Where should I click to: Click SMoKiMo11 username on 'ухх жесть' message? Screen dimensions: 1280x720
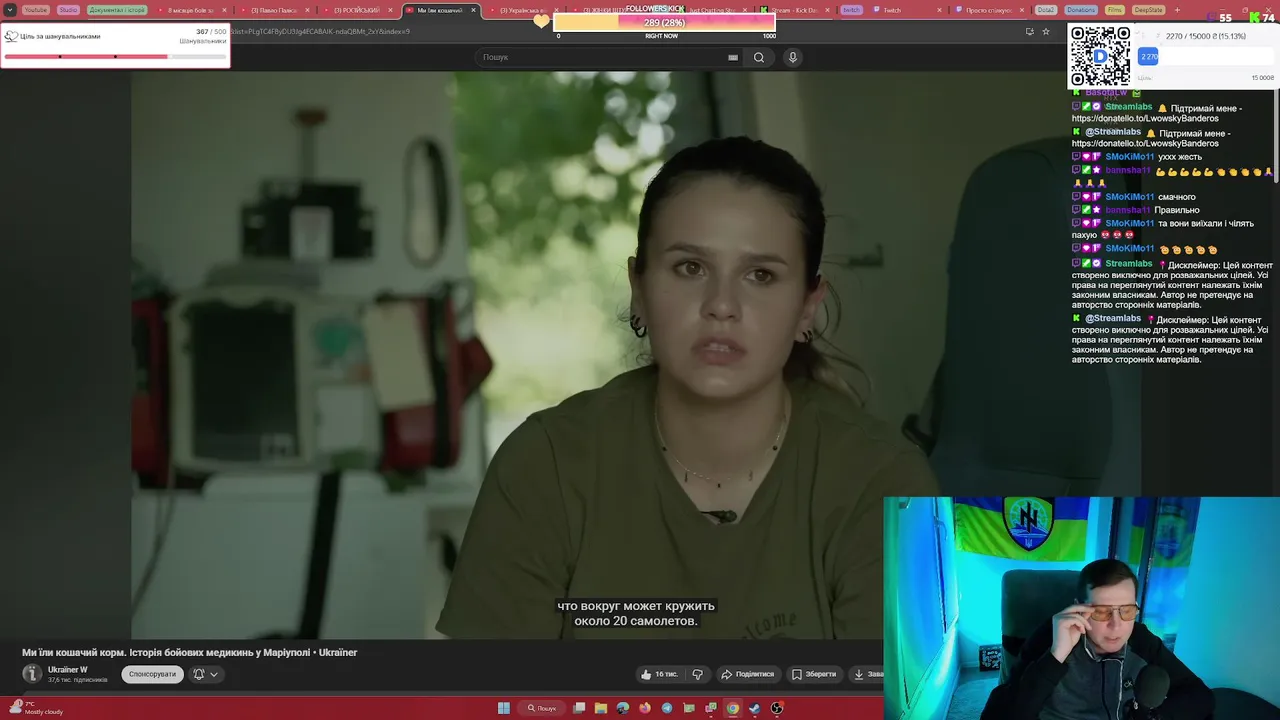(x=1130, y=157)
